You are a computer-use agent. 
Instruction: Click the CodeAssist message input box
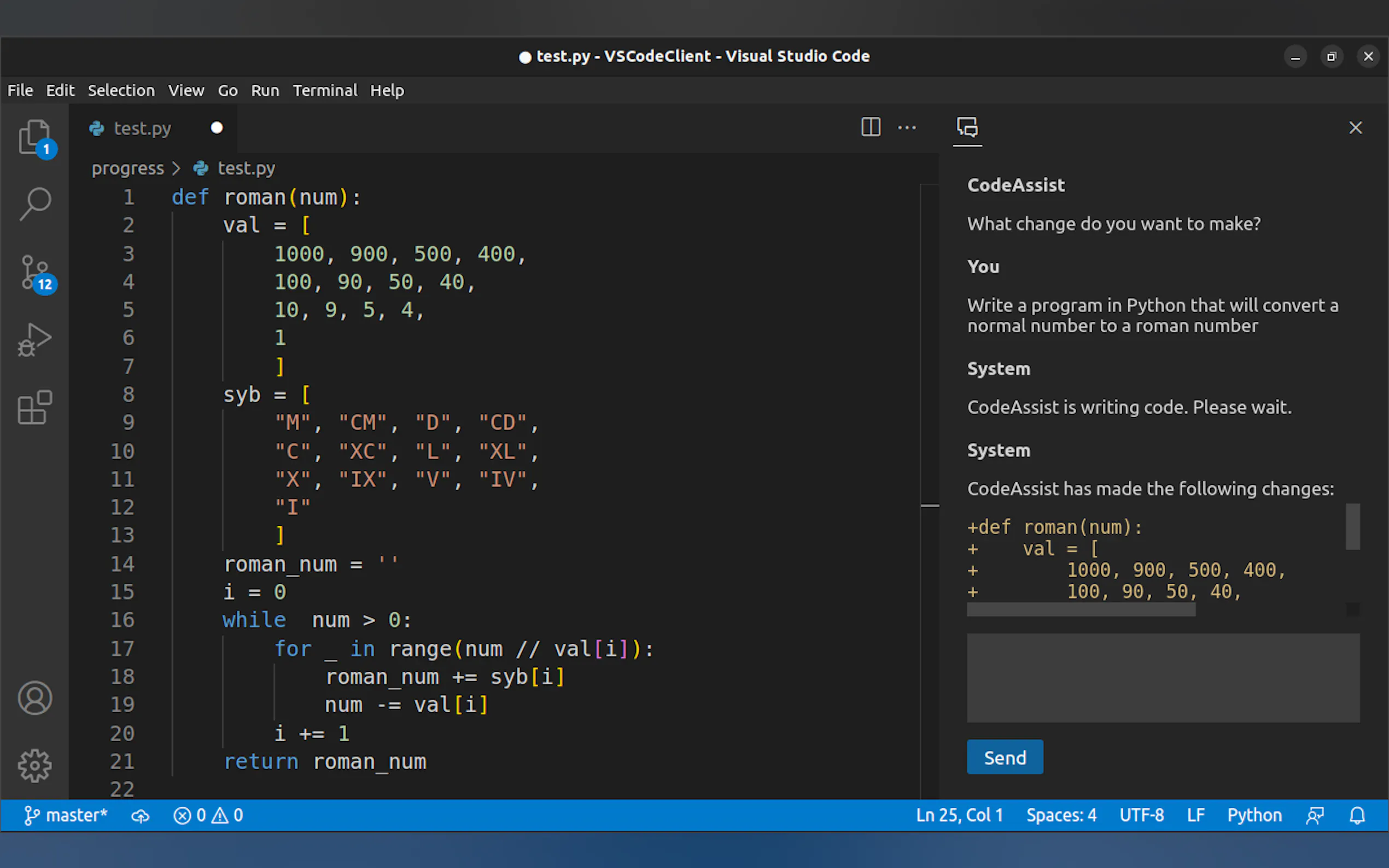[x=1163, y=677]
